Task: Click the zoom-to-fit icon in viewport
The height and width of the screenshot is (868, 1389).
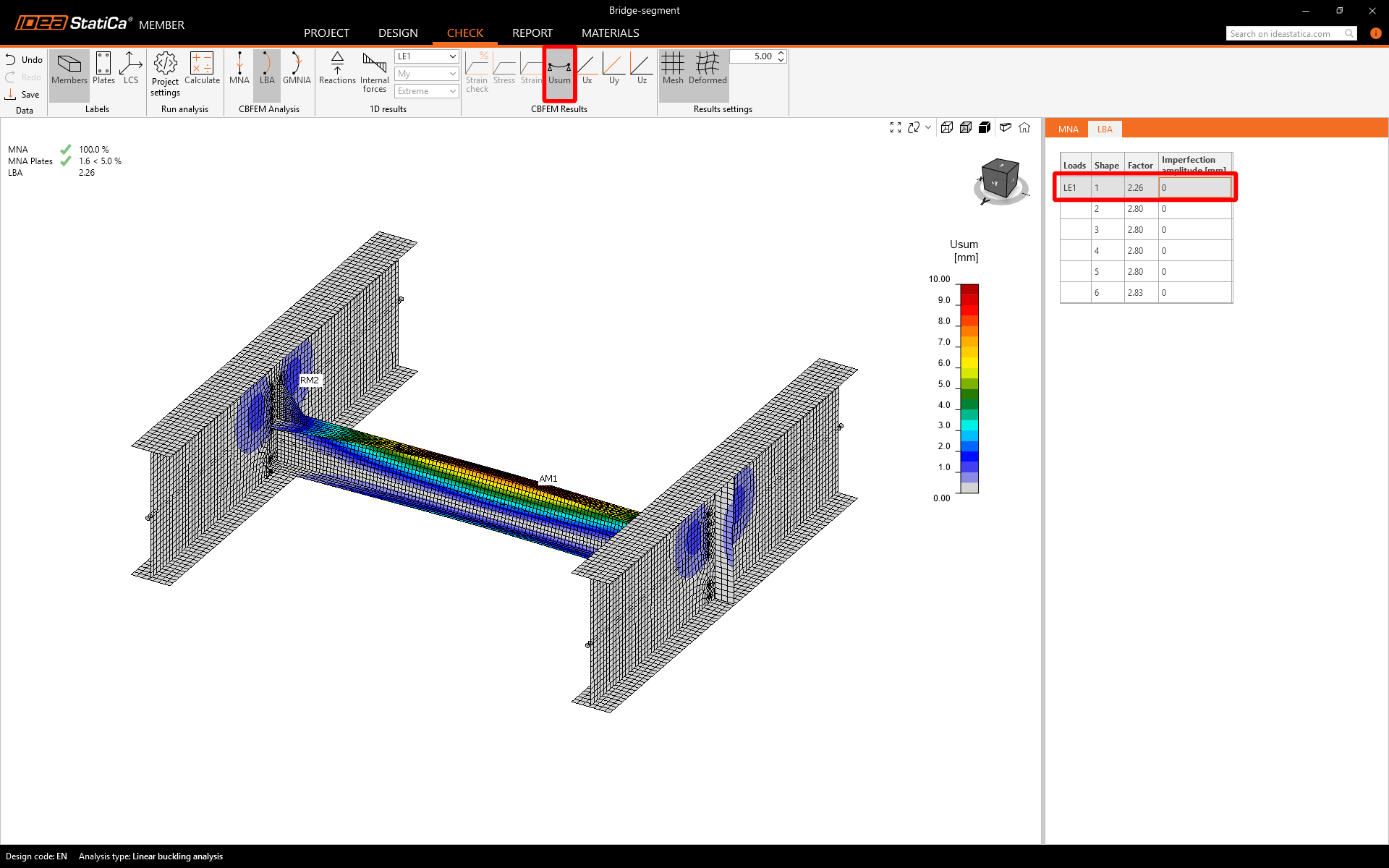Action: (x=895, y=127)
